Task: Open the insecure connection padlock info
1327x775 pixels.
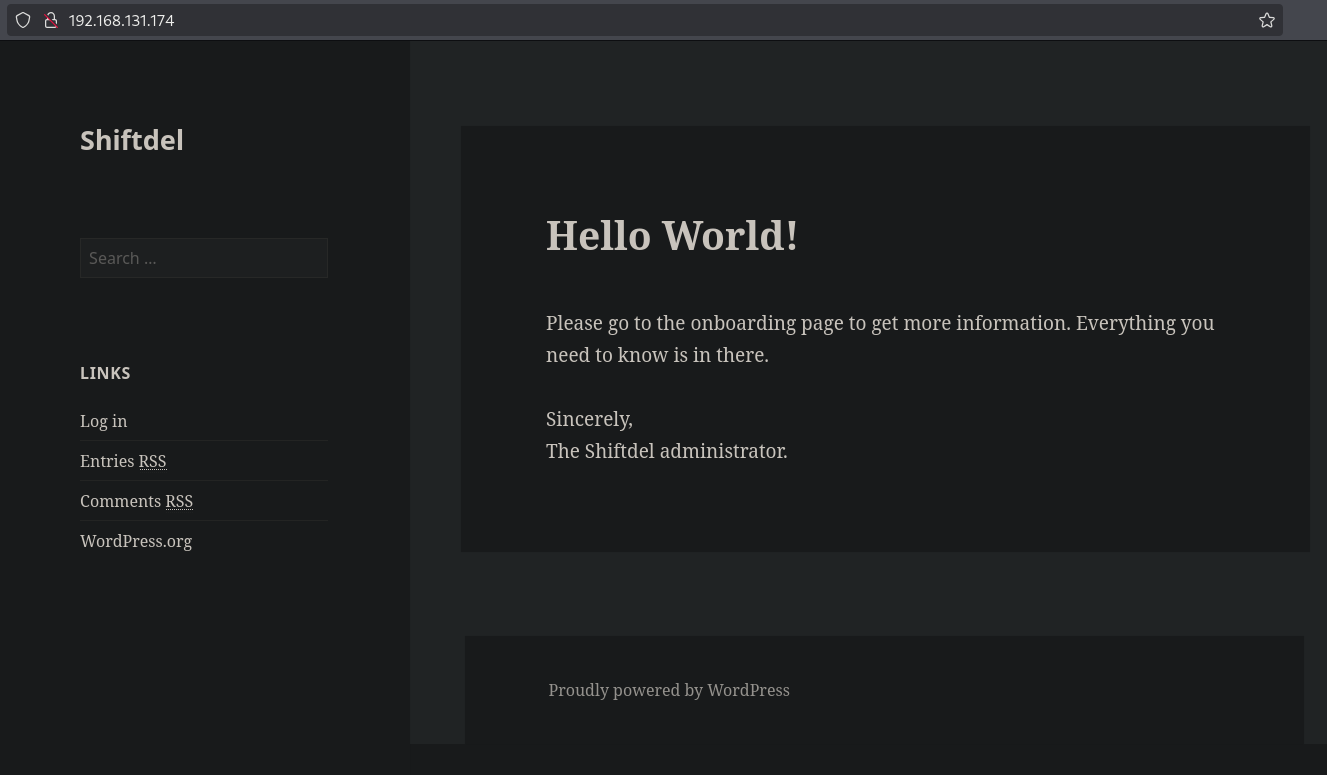Action: (51, 20)
